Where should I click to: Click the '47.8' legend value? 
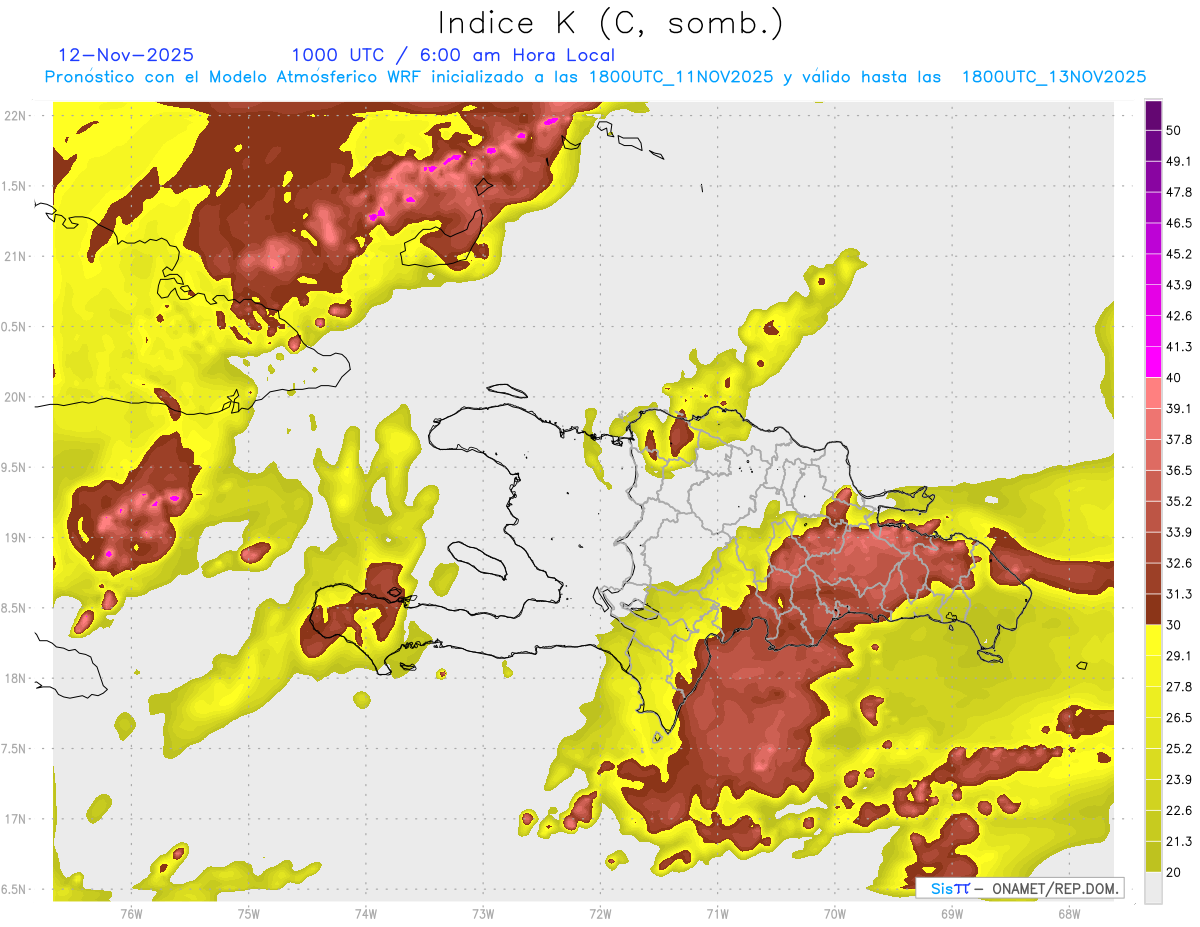click(x=1179, y=192)
